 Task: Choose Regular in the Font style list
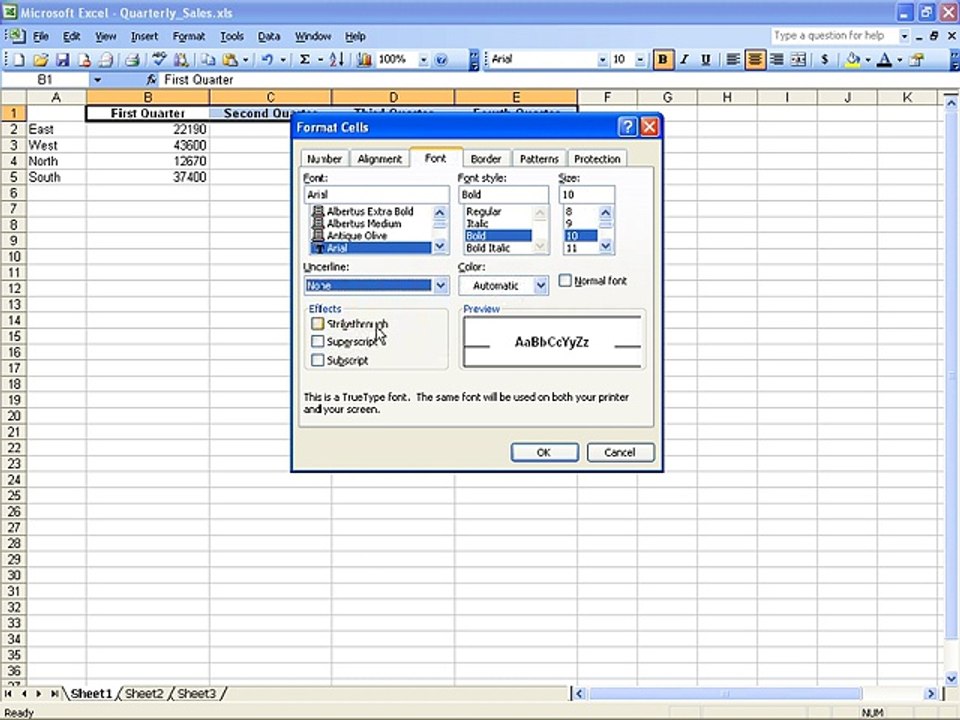click(x=498, y=211)
